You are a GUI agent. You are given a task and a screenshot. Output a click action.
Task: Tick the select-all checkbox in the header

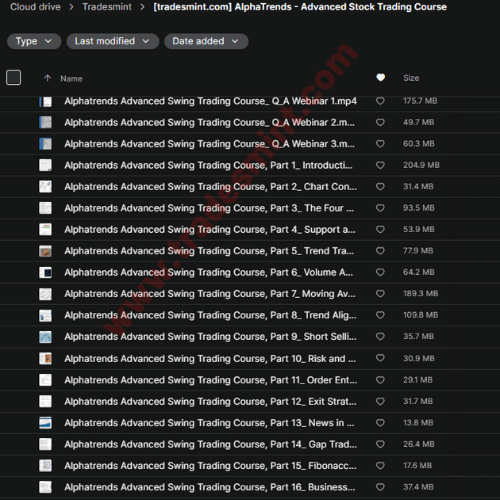coord(14,78)
